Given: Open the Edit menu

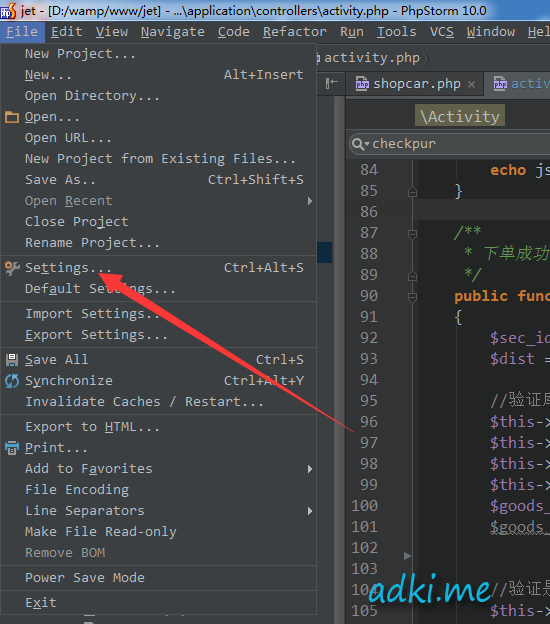Looking at the screenshot, I should (66, 32).
